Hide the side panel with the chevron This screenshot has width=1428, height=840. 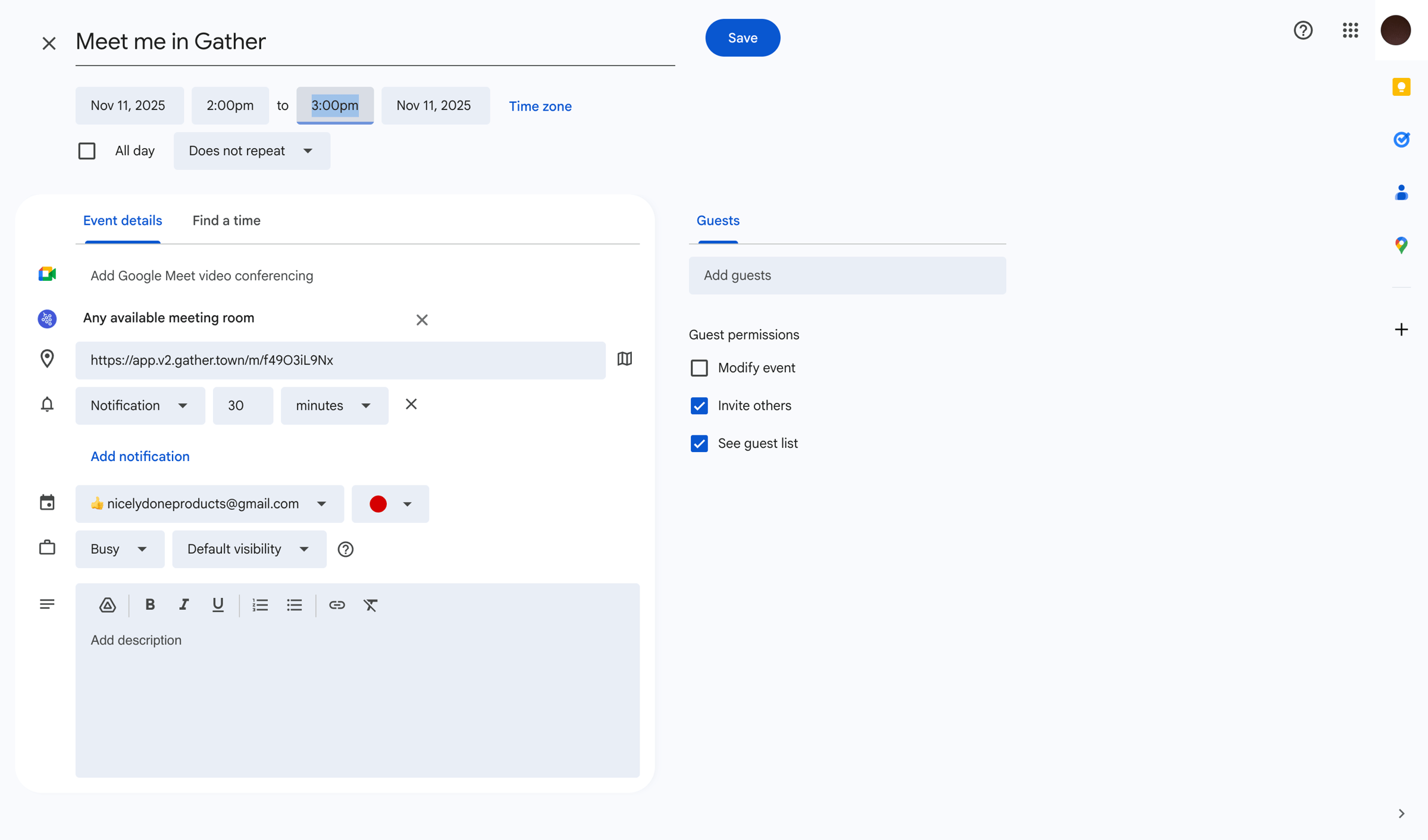(x=1401, y=813)
